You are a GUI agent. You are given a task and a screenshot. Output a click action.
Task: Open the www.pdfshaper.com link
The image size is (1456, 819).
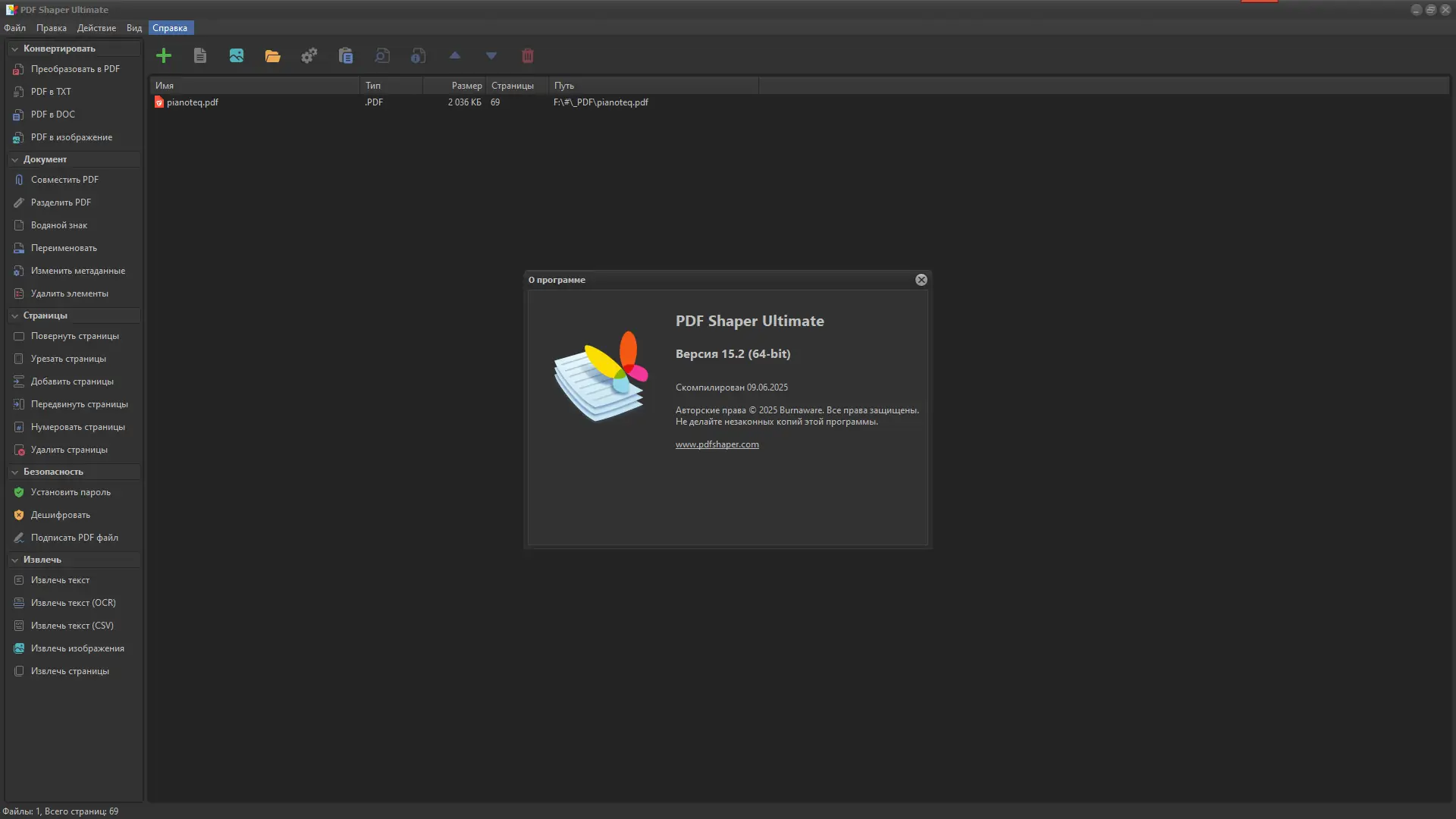point(717,444)
